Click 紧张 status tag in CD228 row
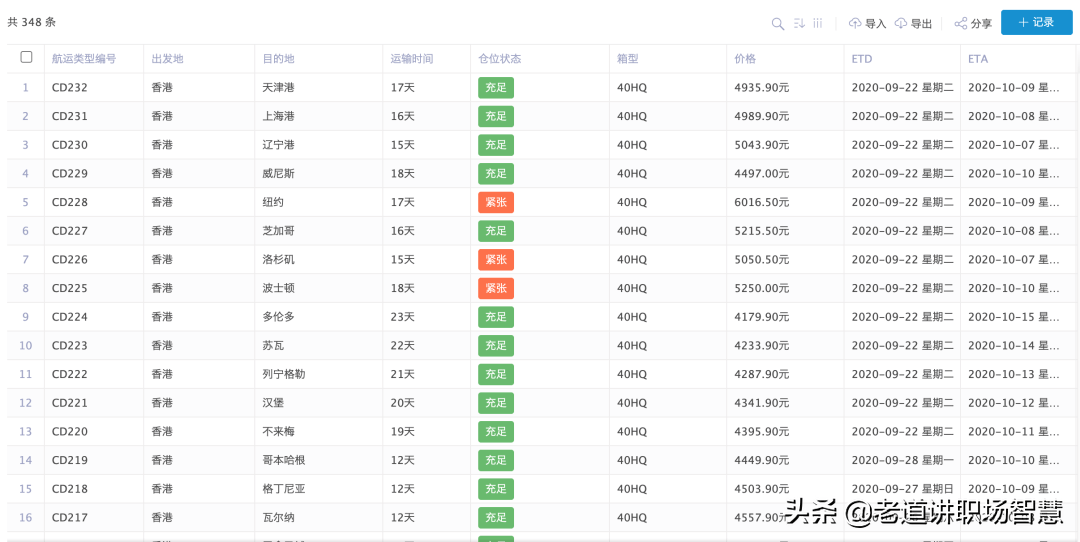Viewport: 1080px width, 542px height. click(496, 202)
